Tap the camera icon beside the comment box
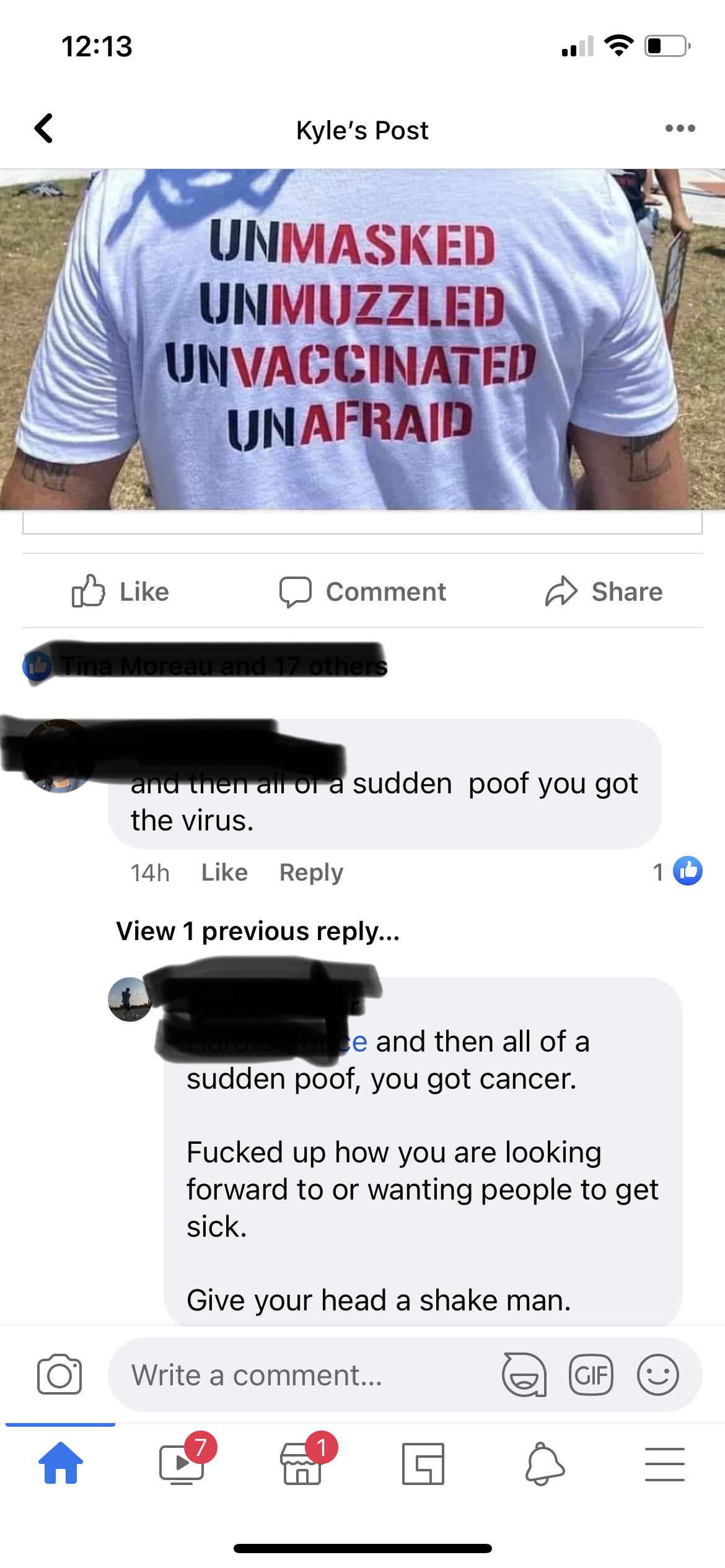This screenshot has width=725, height=1568. [59, 1374]
